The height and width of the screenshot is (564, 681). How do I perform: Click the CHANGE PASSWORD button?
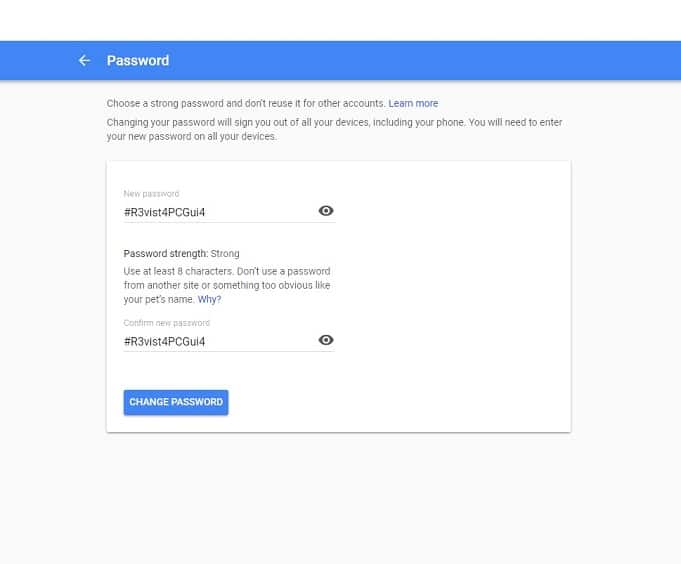pos(176,402)
